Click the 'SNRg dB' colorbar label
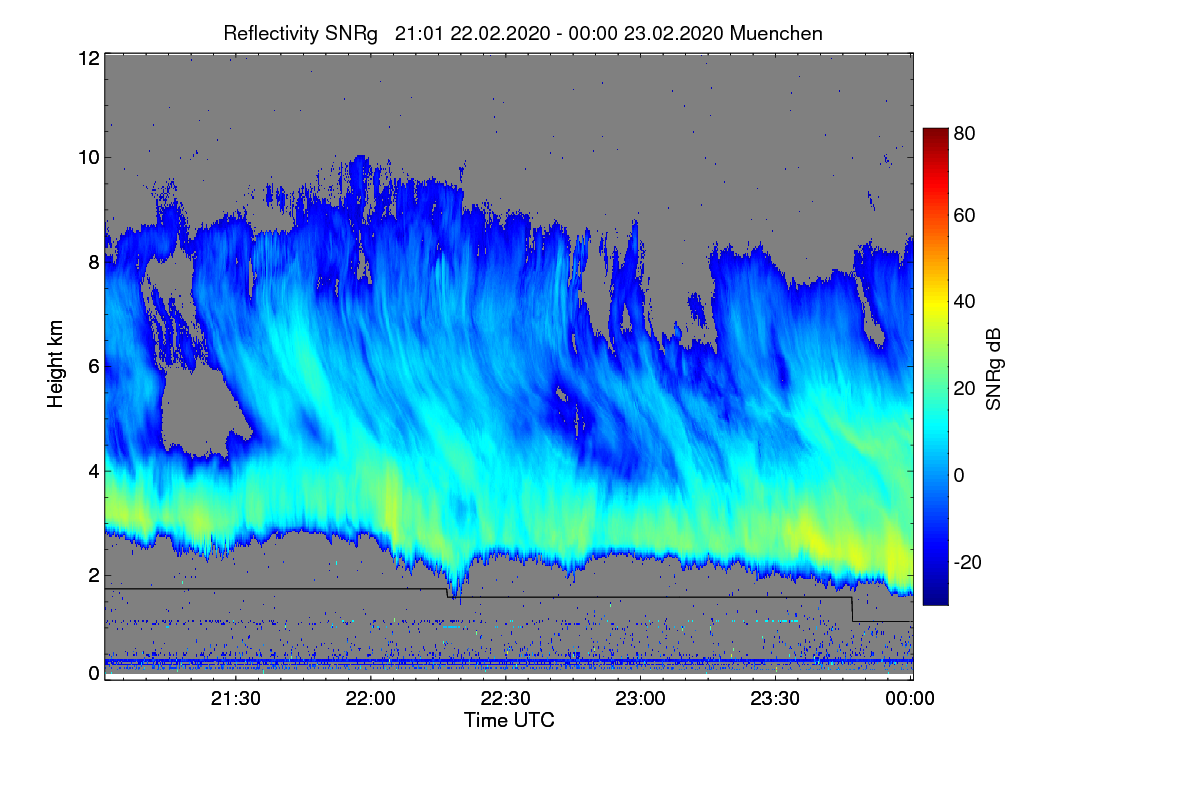1200x800 pixels. [x=994, y=371]
